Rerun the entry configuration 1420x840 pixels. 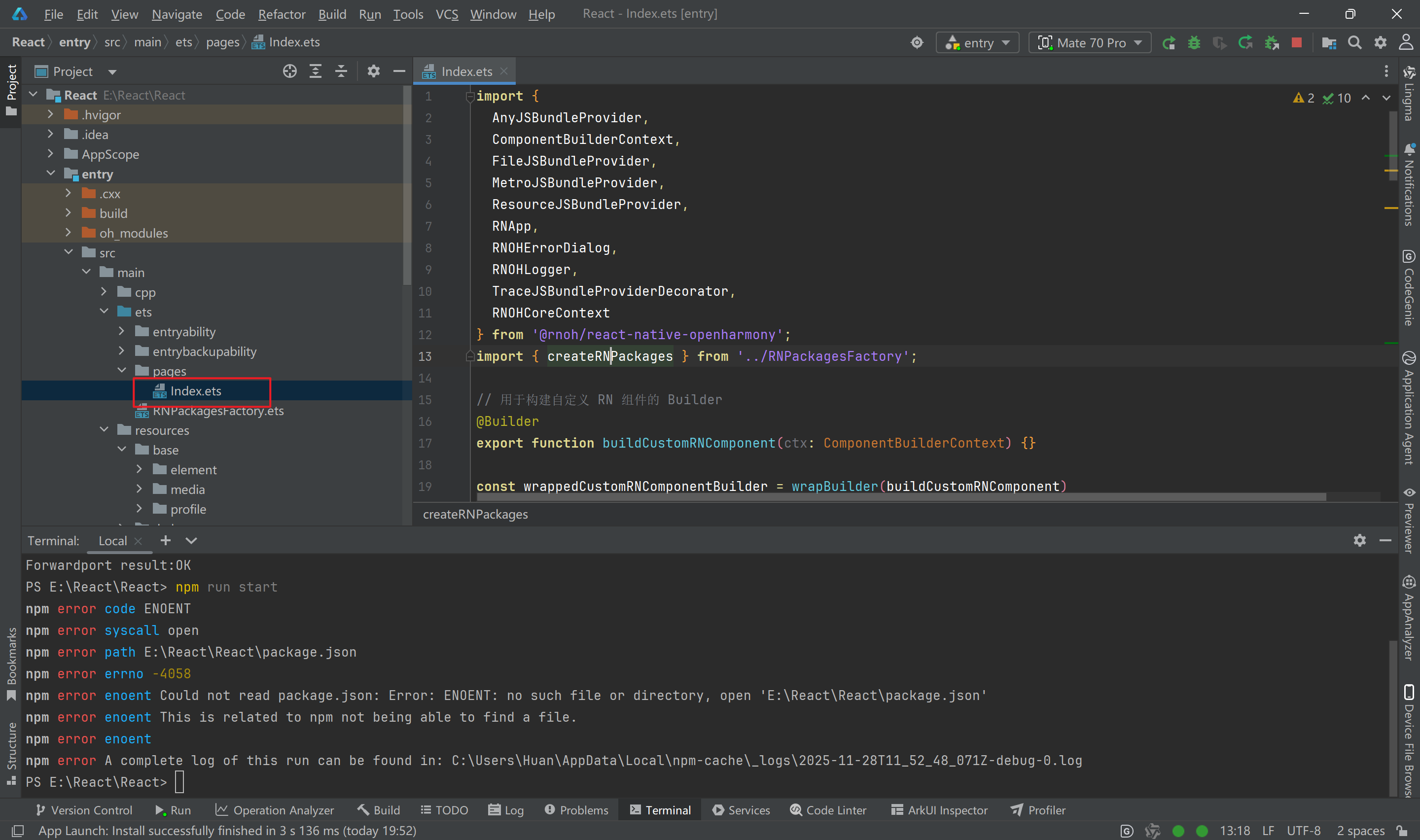click(x=1168, y=43)
